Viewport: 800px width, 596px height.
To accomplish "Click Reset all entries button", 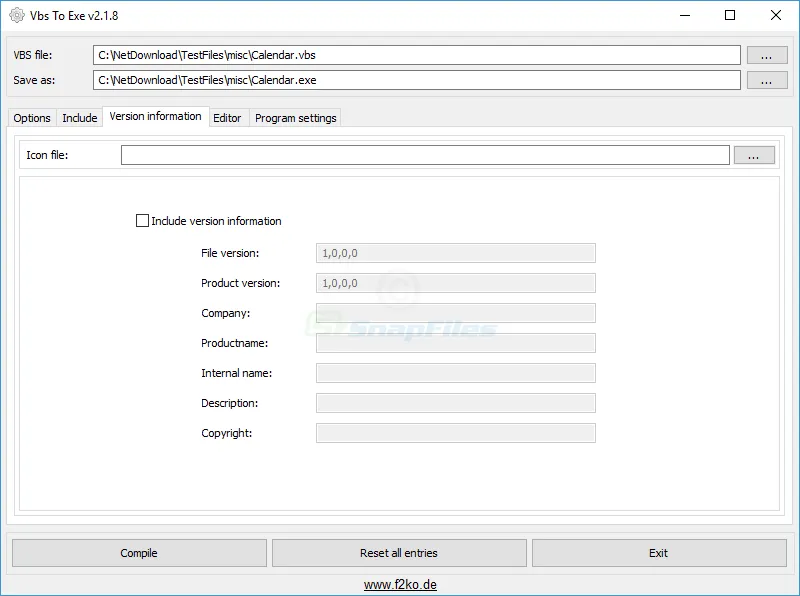I will coord(399,553).
